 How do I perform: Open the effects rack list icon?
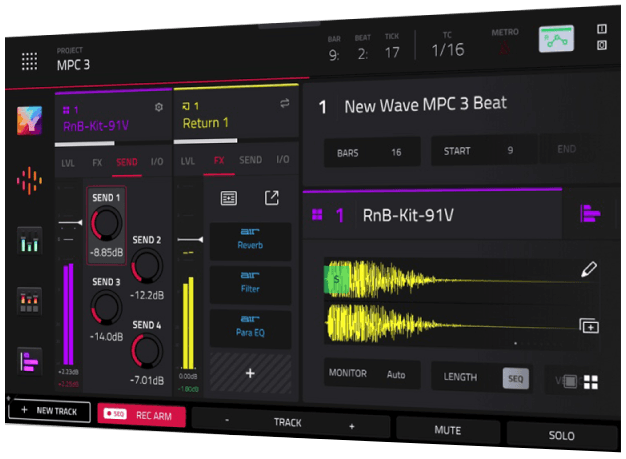tap(229, 198)
